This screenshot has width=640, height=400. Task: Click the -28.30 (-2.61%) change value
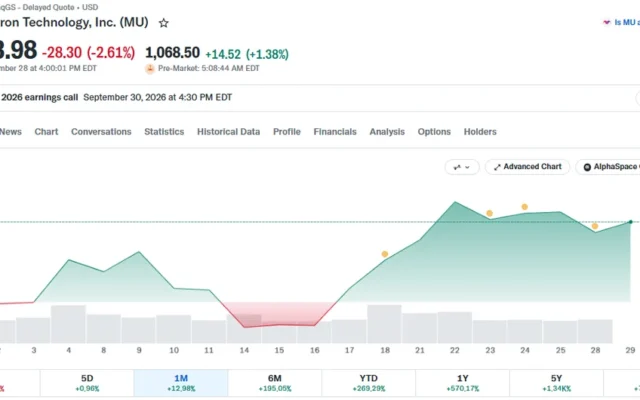(89, 53)
